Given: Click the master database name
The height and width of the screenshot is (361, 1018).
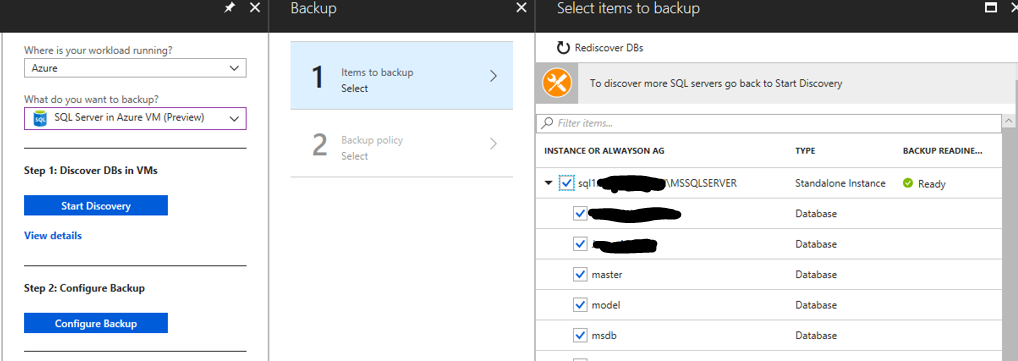Looking at the screenshot, I should click(607, 275).
